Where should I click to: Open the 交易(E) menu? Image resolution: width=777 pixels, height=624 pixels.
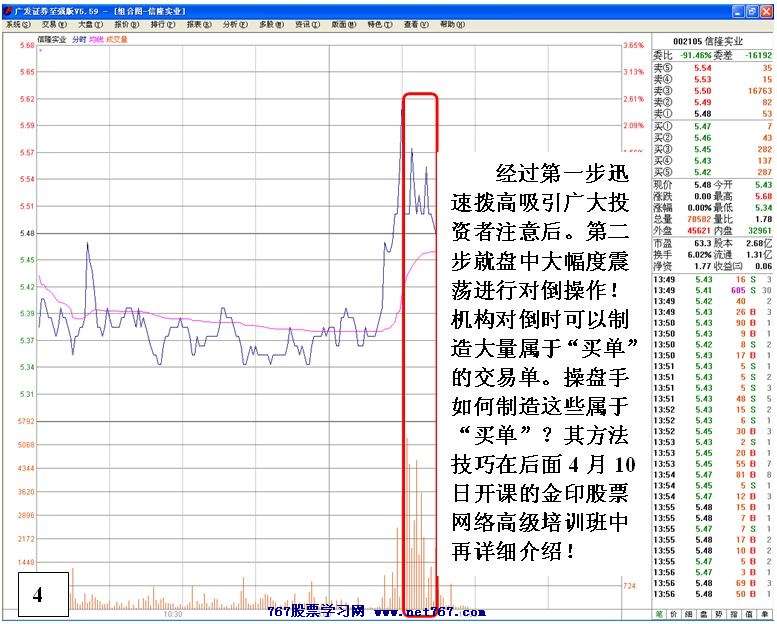[54, 24]
